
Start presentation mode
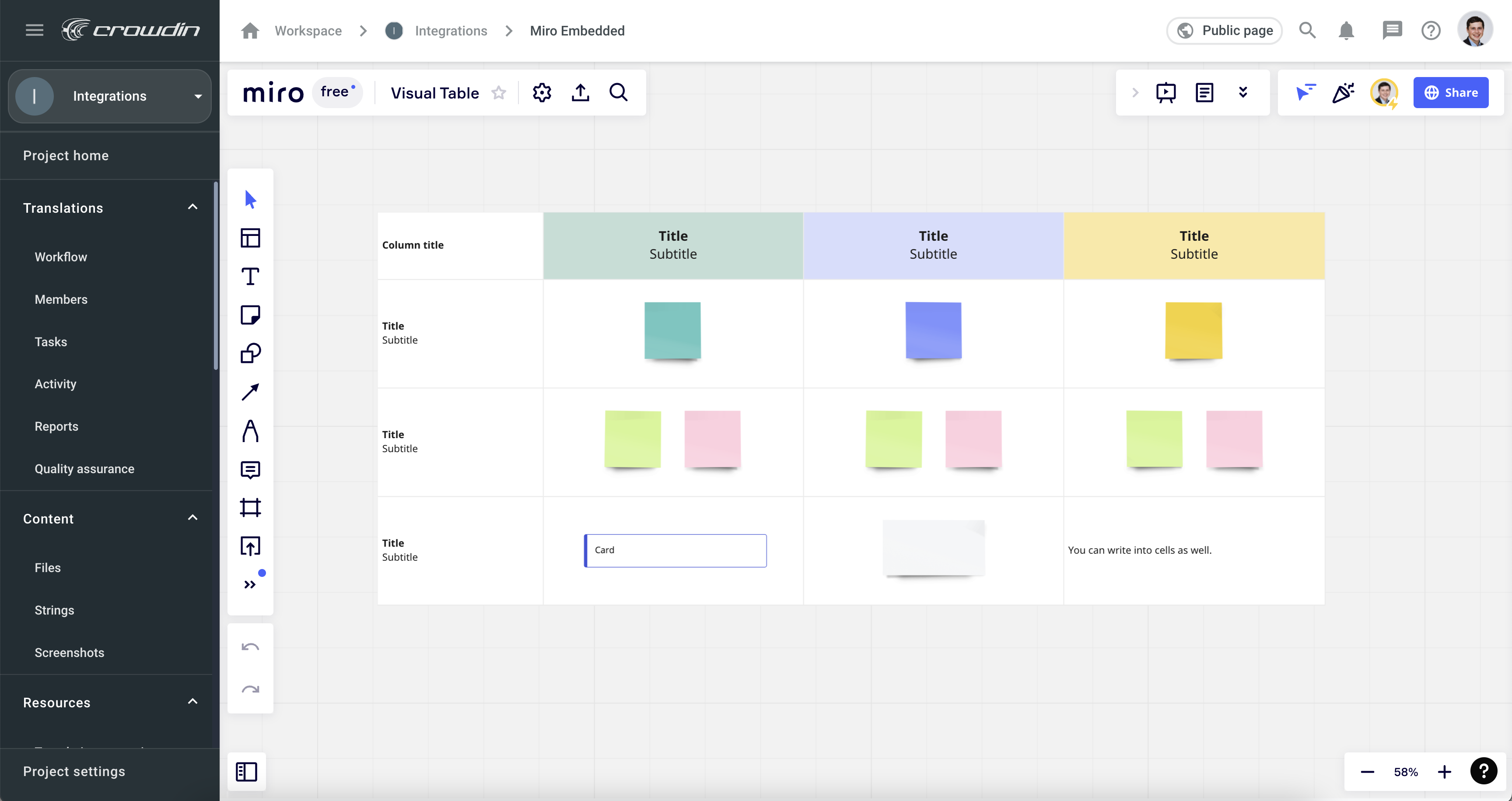pos(1165,92)
